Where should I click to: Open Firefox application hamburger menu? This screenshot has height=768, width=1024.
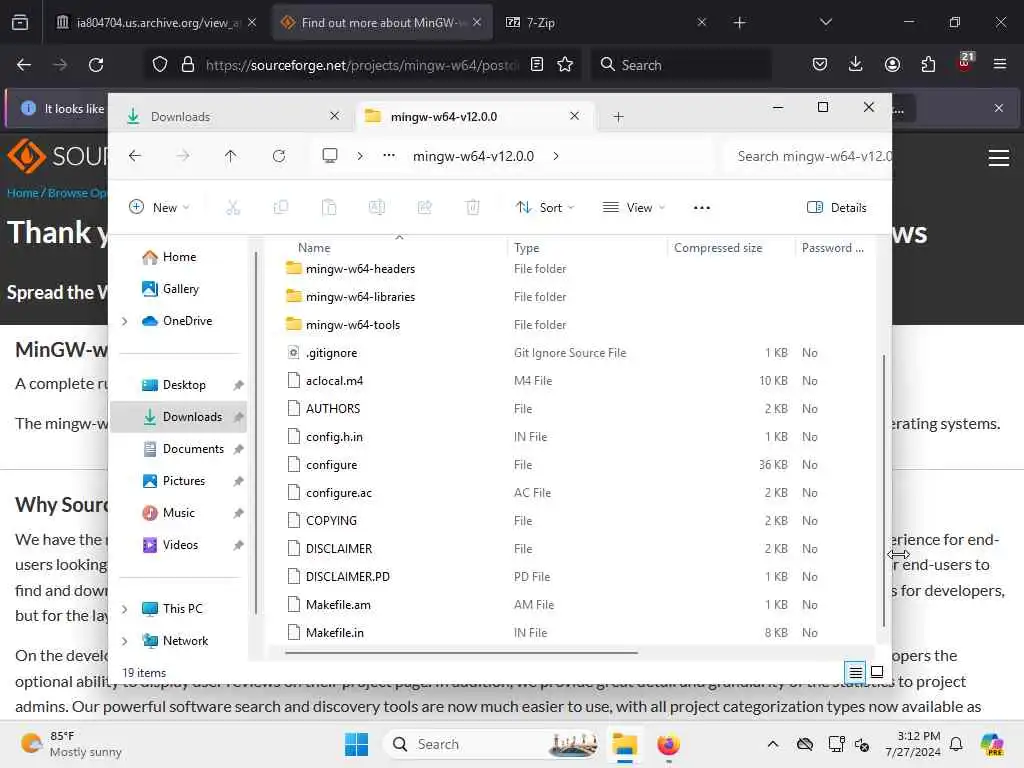(999, 64)
